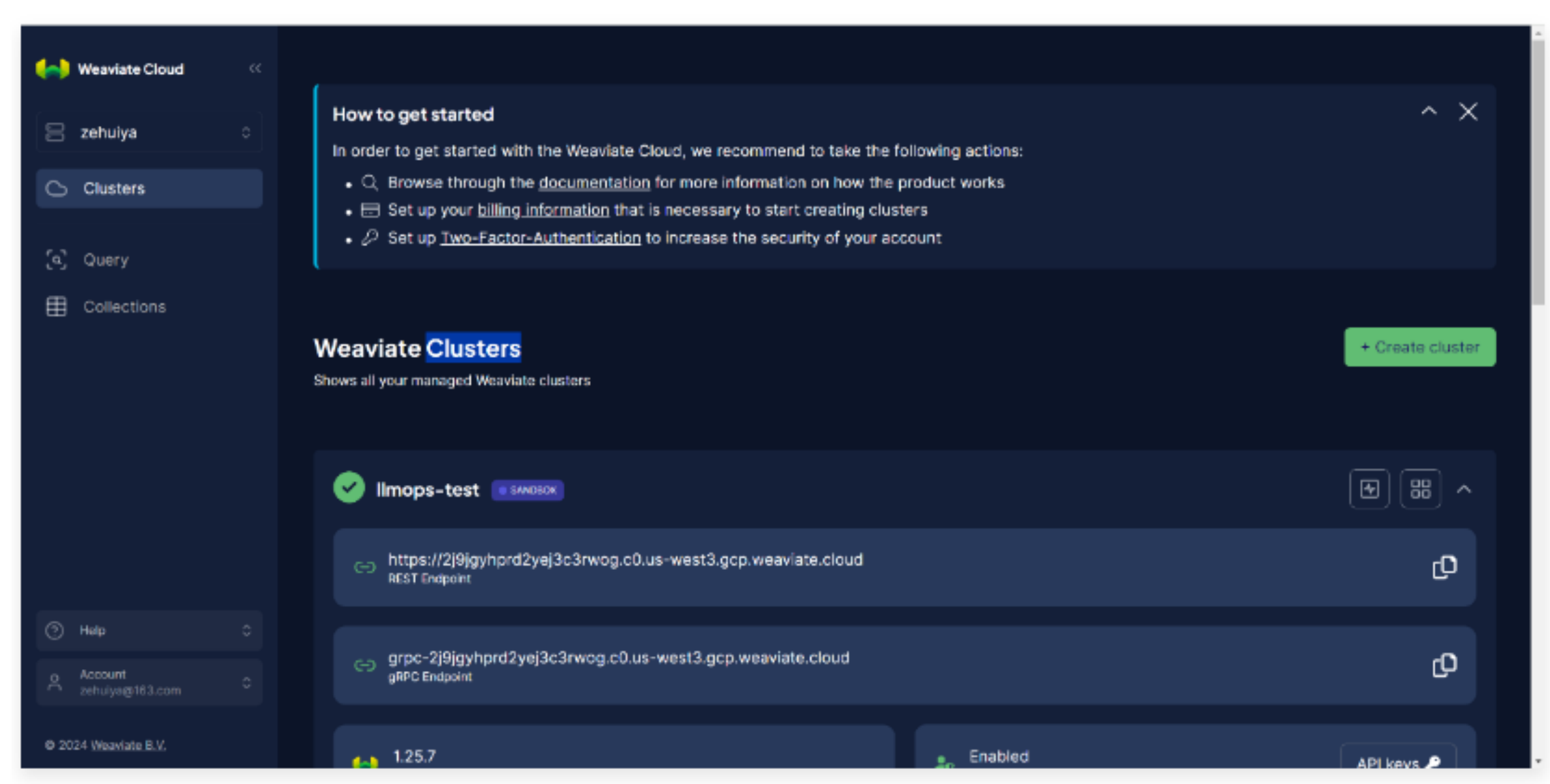This screenshot has width=1550, height=784.
Task: Click the Account user icon
Action: pyautogui.click(x=54, y=682)
